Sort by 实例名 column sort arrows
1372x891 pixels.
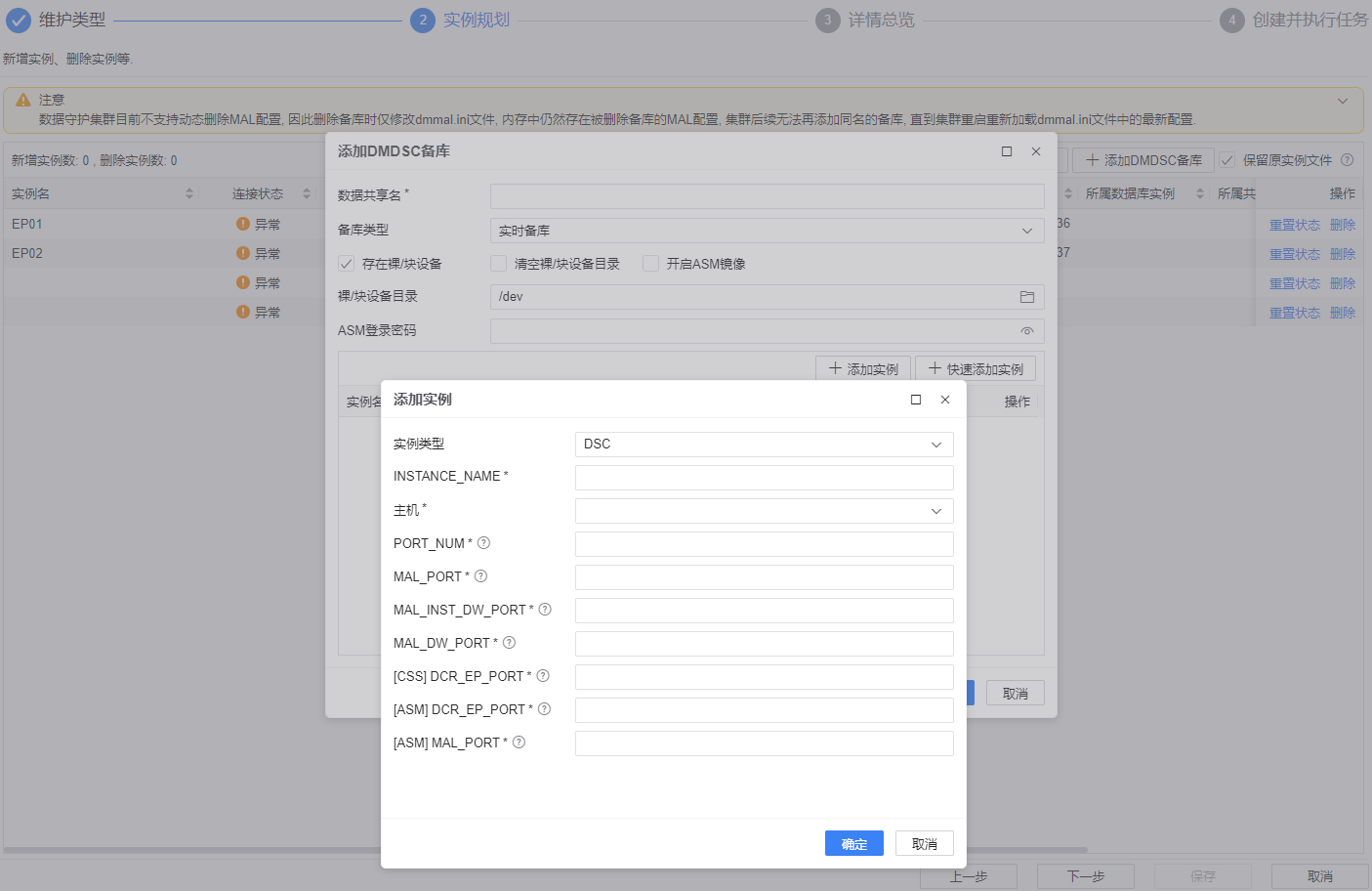point(189,194)
